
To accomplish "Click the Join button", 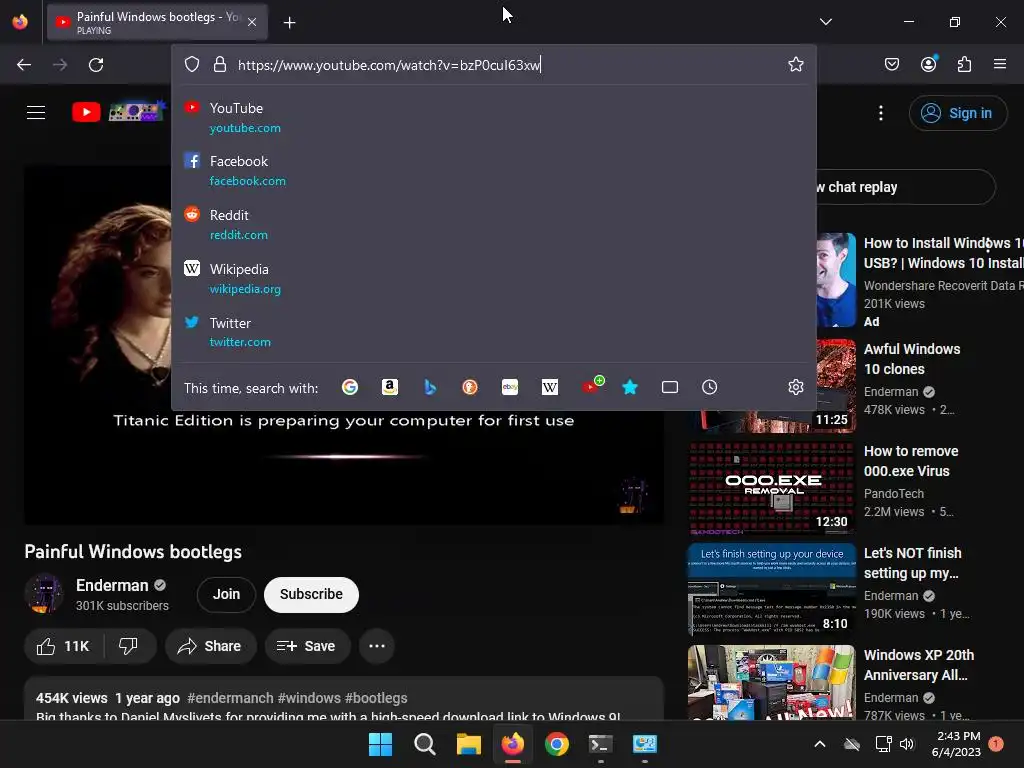I will 226,594.
